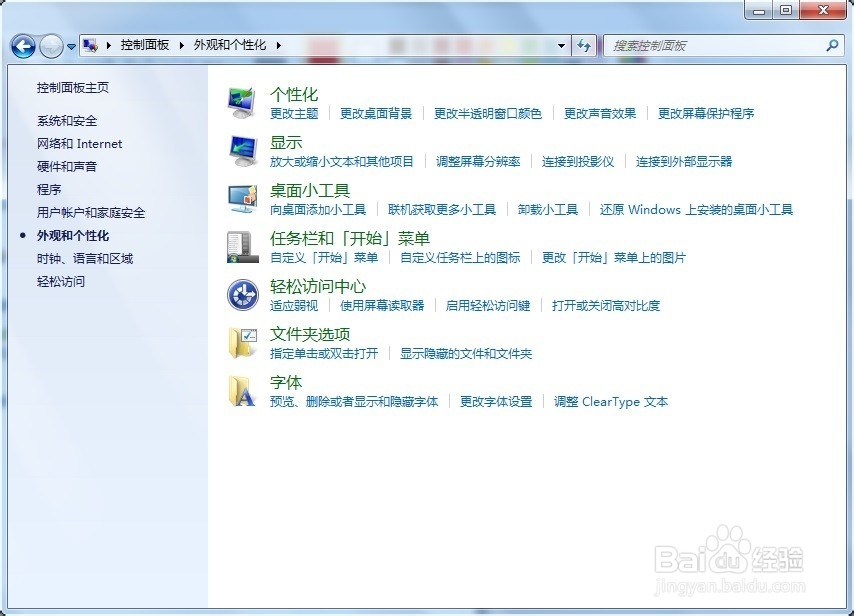Select 硬件和声音 in the sidebar

(x=63, y=166)
